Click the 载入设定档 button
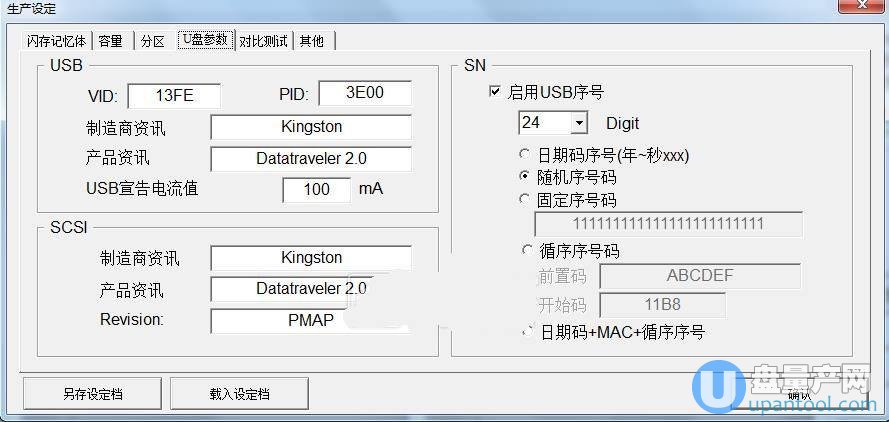The height and width of the screenshot is (422, 889). pyautogui.click(x=239, y=393)
